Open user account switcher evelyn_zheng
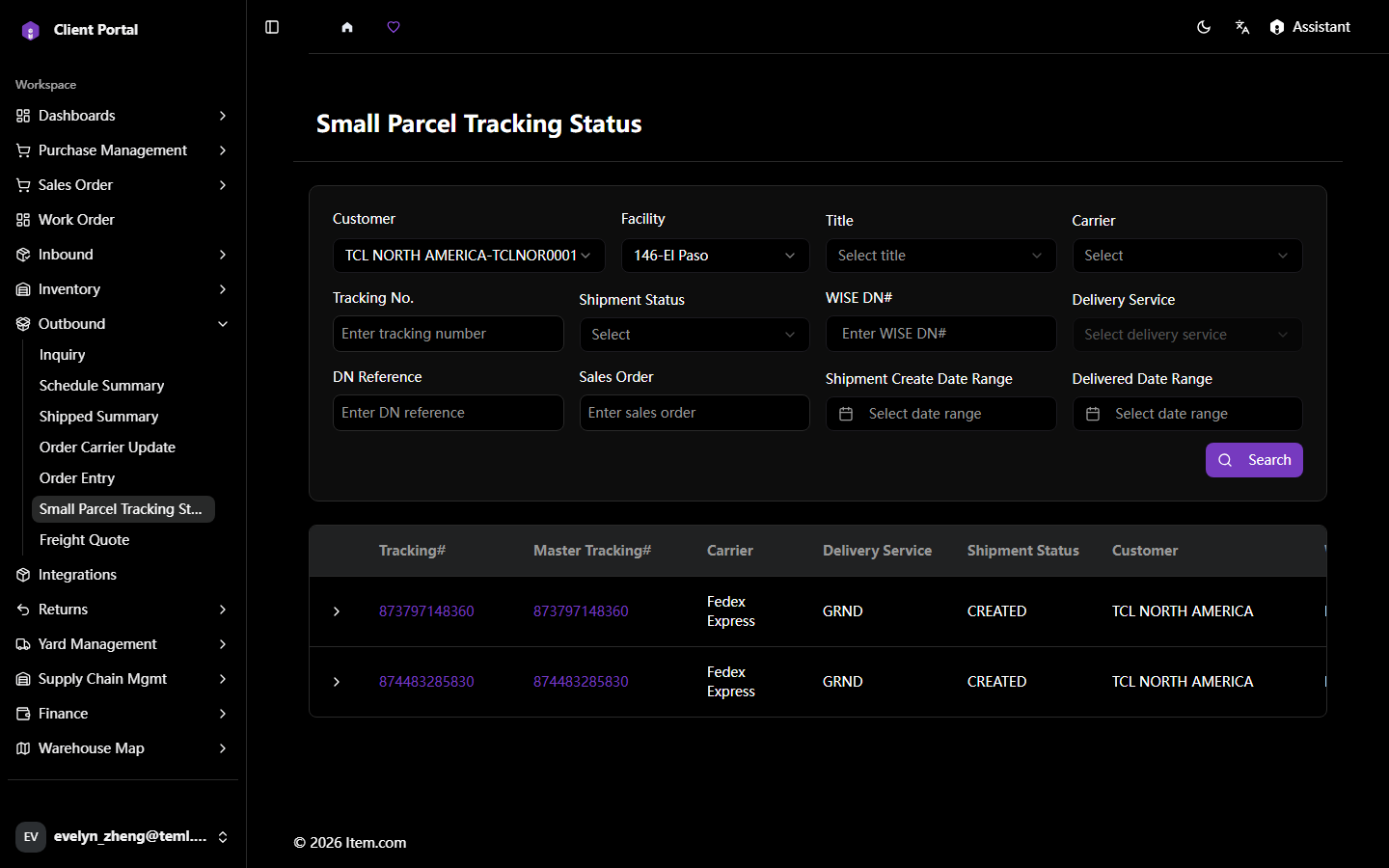1389x868 pixels. coord(123,837)
